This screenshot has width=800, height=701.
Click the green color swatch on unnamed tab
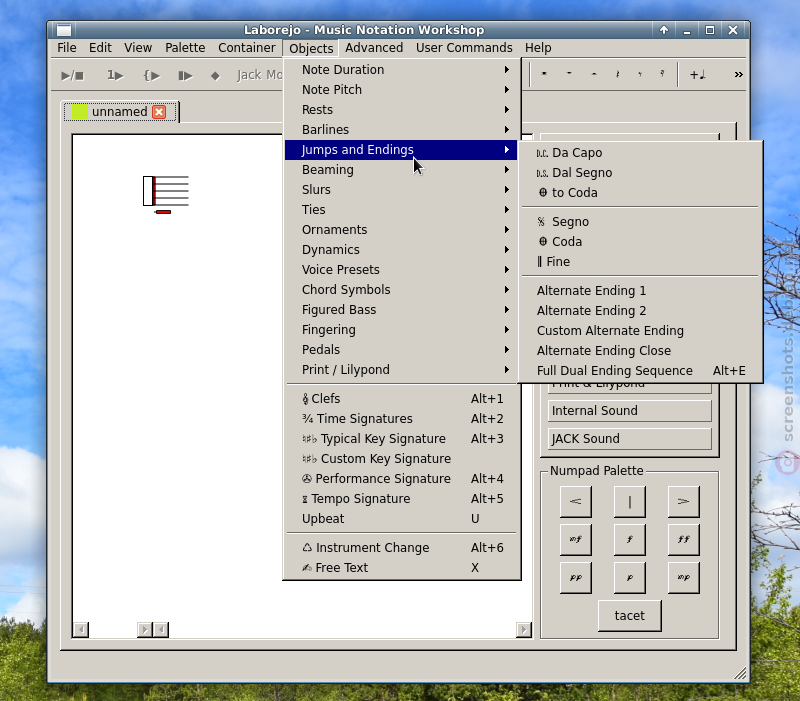coord(80,111)
